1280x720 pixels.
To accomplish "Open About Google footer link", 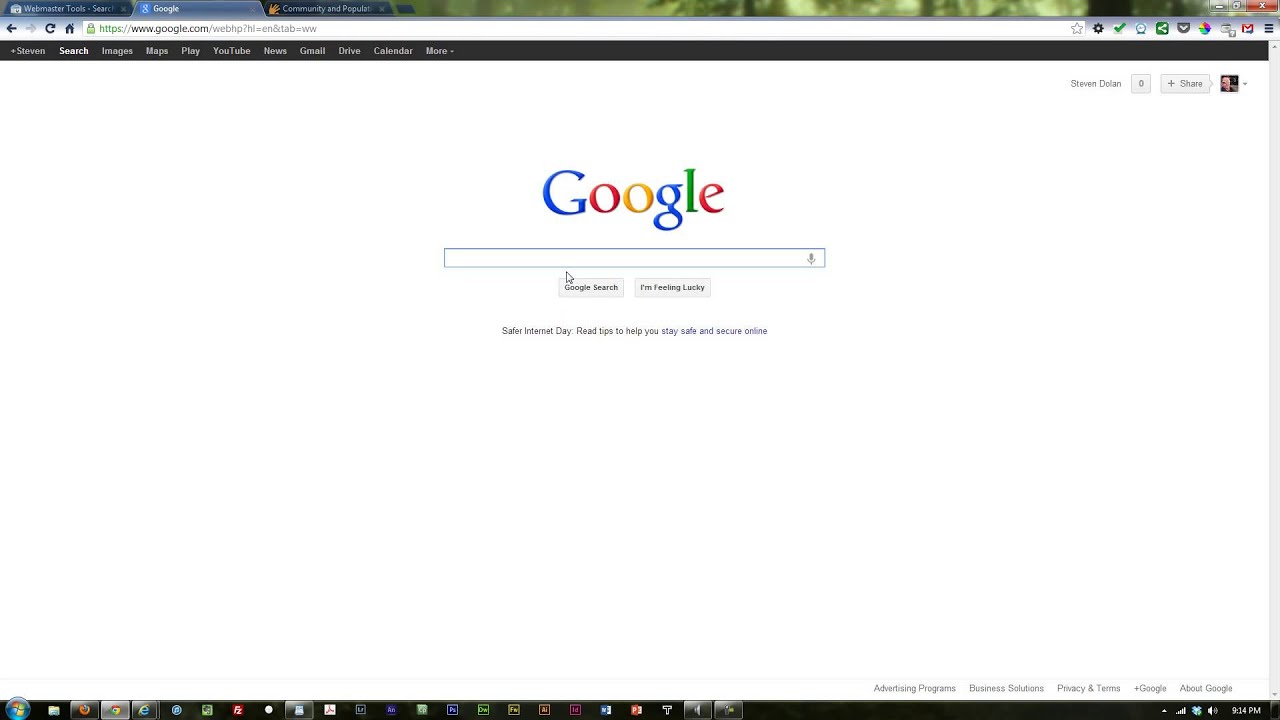I will 1206,688.
